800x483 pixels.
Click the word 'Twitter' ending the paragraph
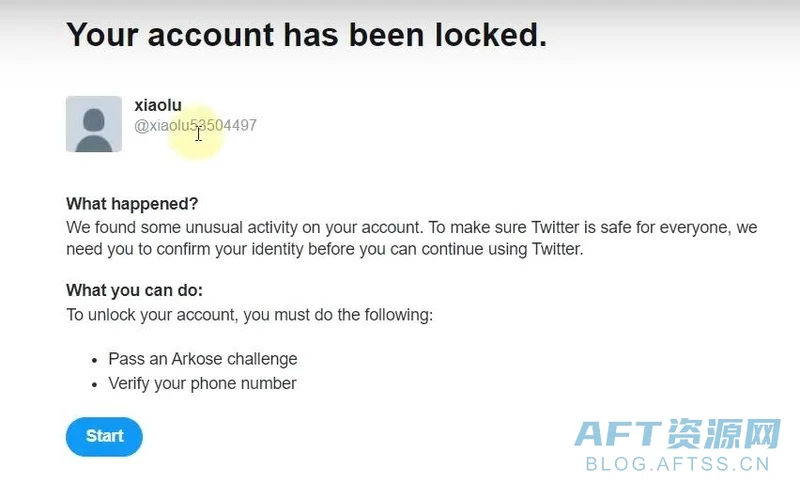(557, 249)
